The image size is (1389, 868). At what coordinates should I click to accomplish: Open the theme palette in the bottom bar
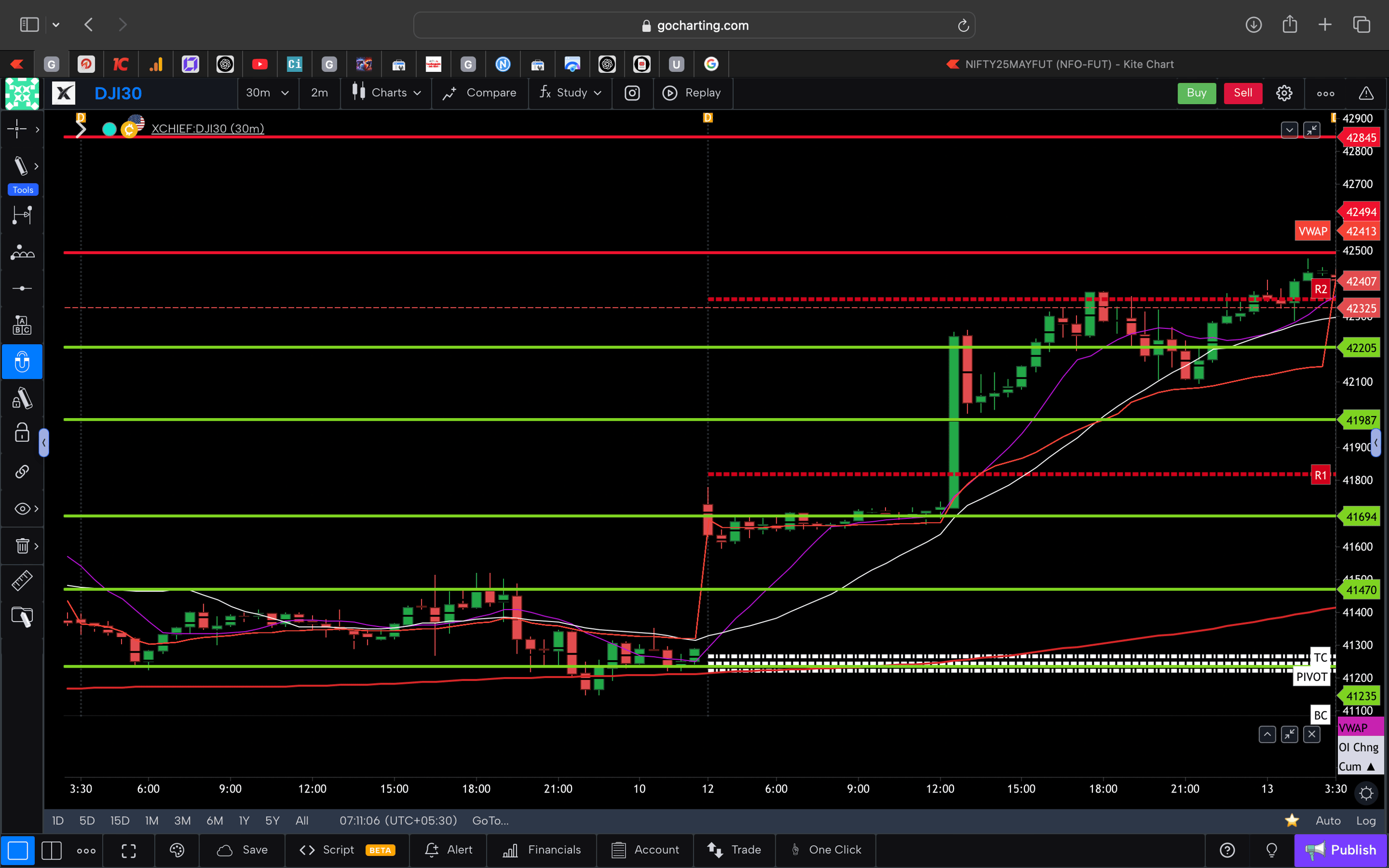tap(176, 850)
